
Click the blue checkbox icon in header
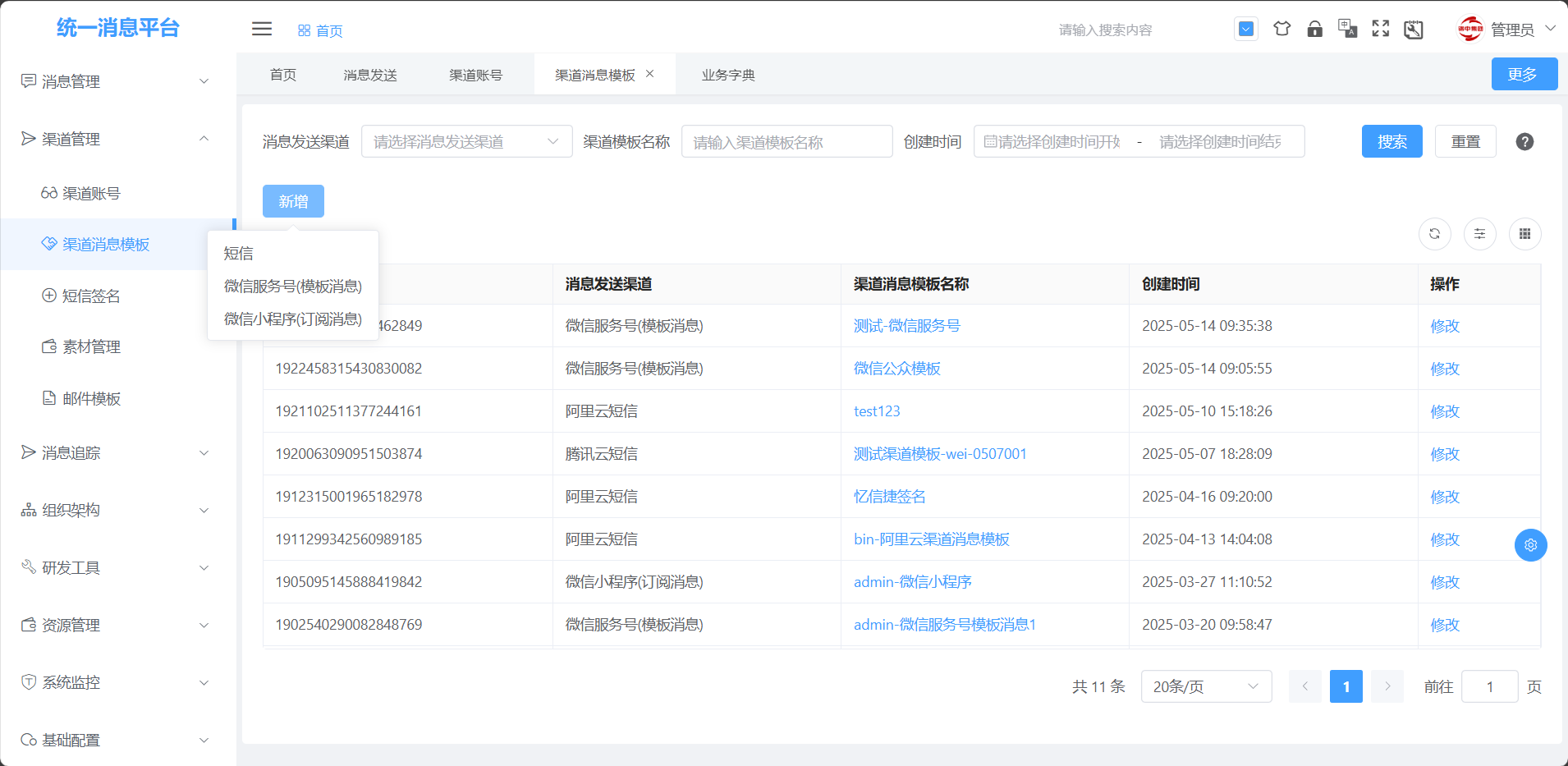(1246, 29)
